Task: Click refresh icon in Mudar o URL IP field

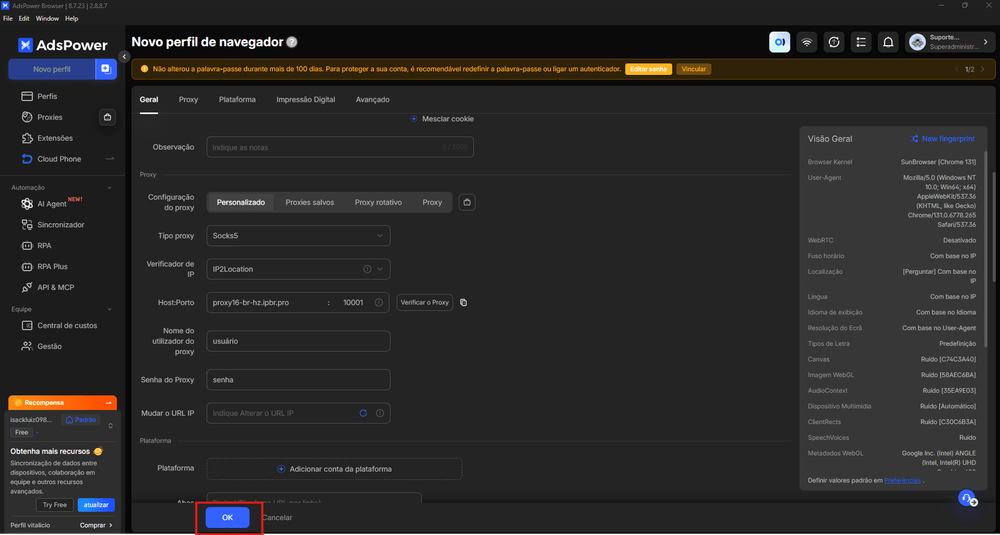Action: pyautogui.click(x=363, y=413)
